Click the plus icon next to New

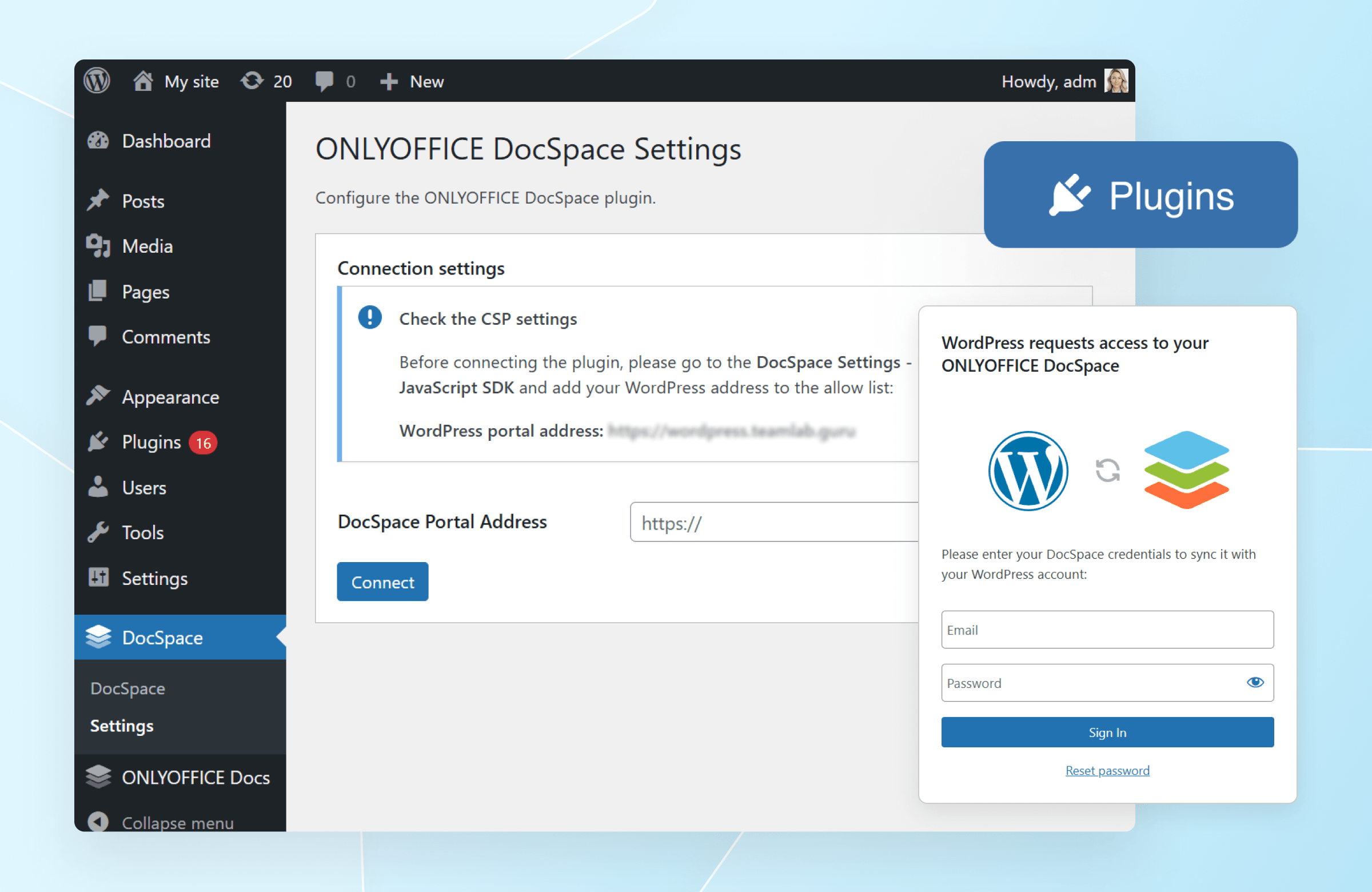[x=389, y=81]
